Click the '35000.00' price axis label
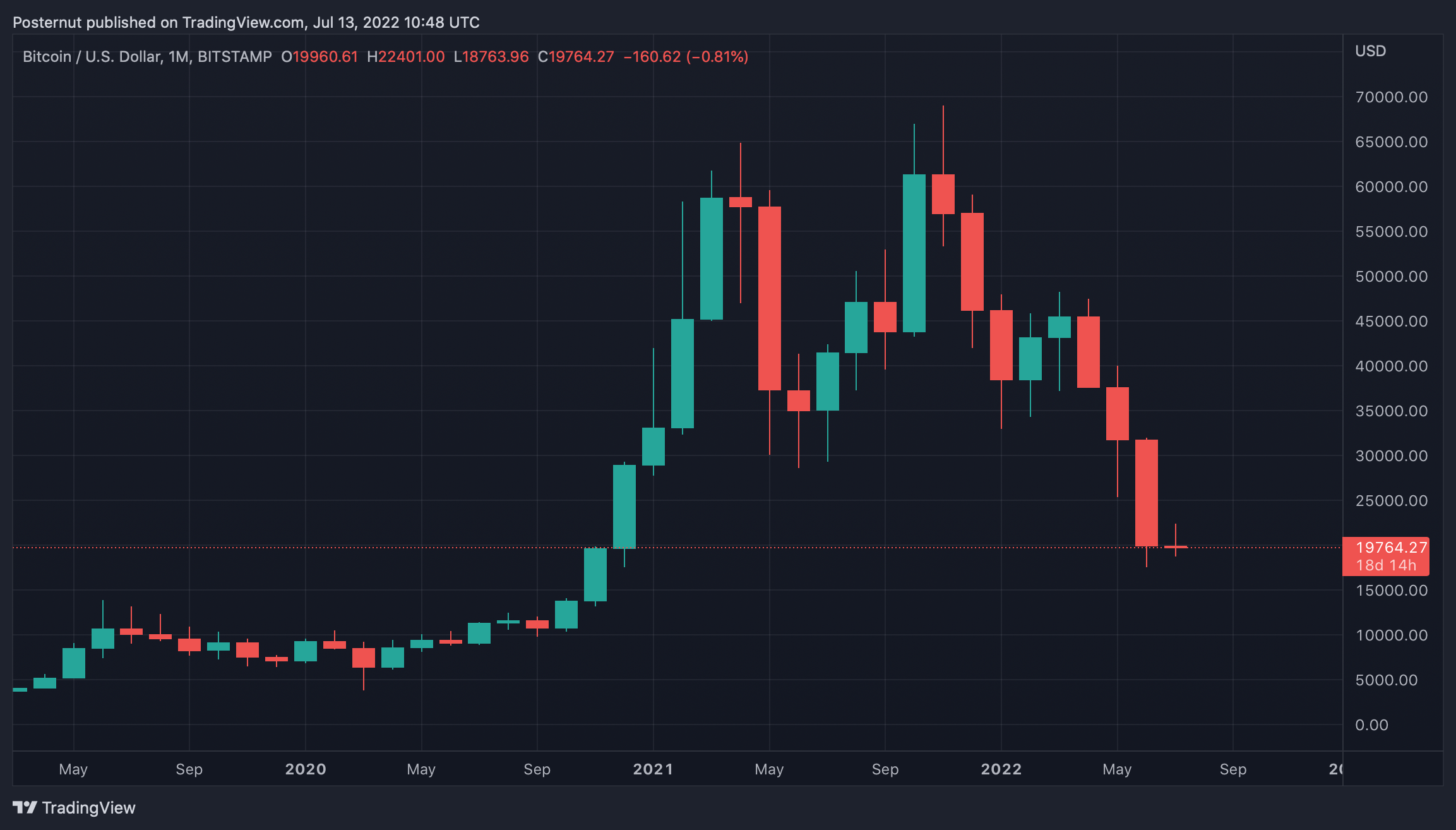Image resolution: width=1456 pixels, height=830 pixels. tap(1392, 411)
